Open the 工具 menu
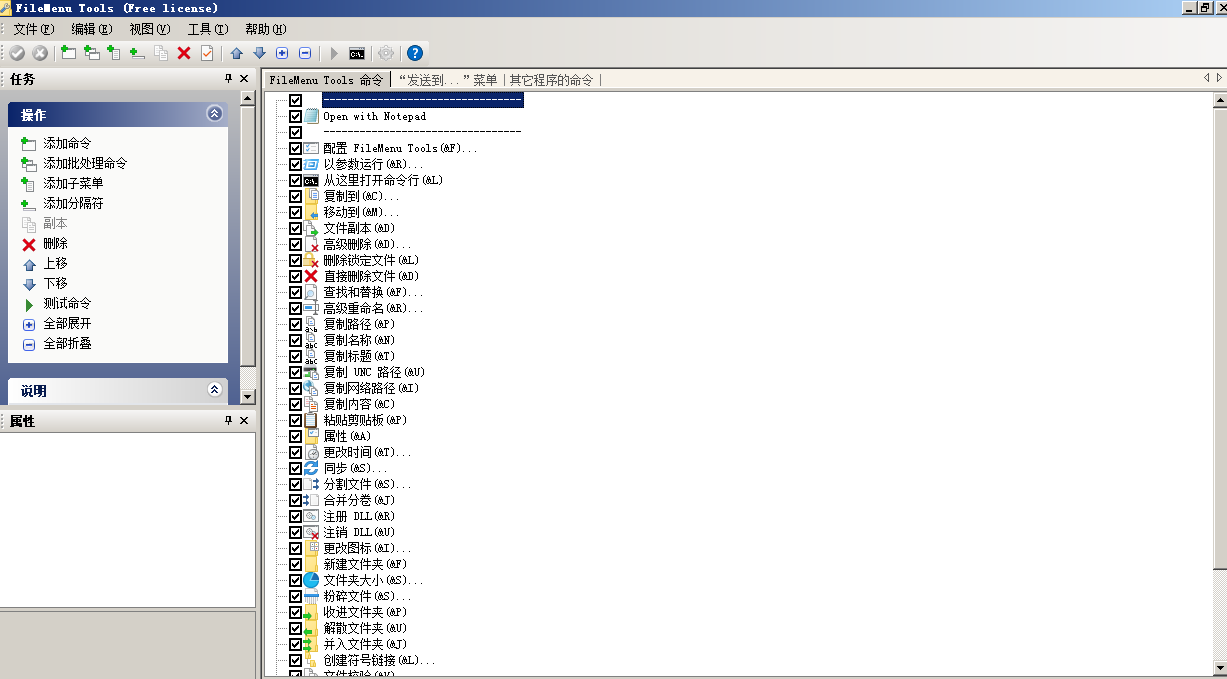This screenshot has height=679, width=1227. tap(207, 29)
